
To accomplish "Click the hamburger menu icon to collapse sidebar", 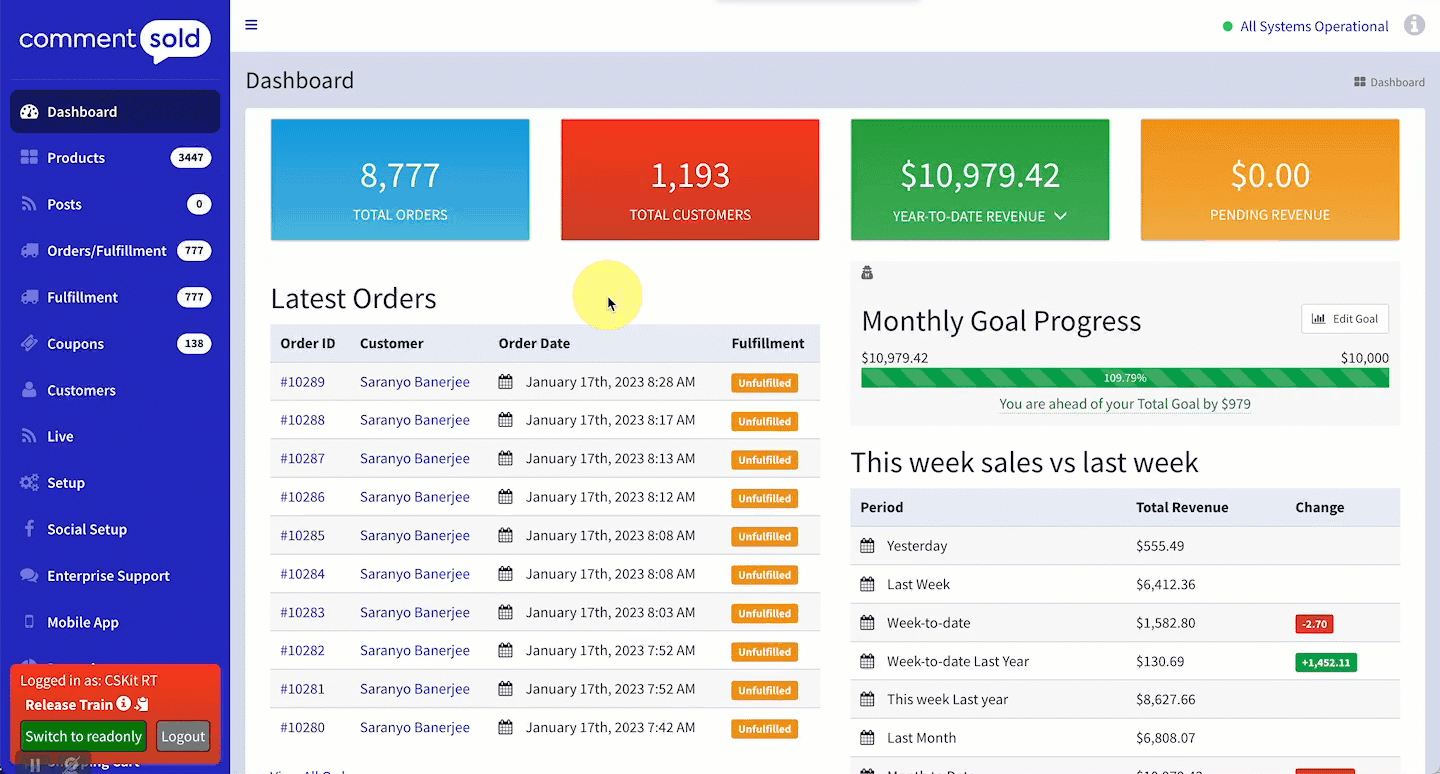I will (251, 25).
